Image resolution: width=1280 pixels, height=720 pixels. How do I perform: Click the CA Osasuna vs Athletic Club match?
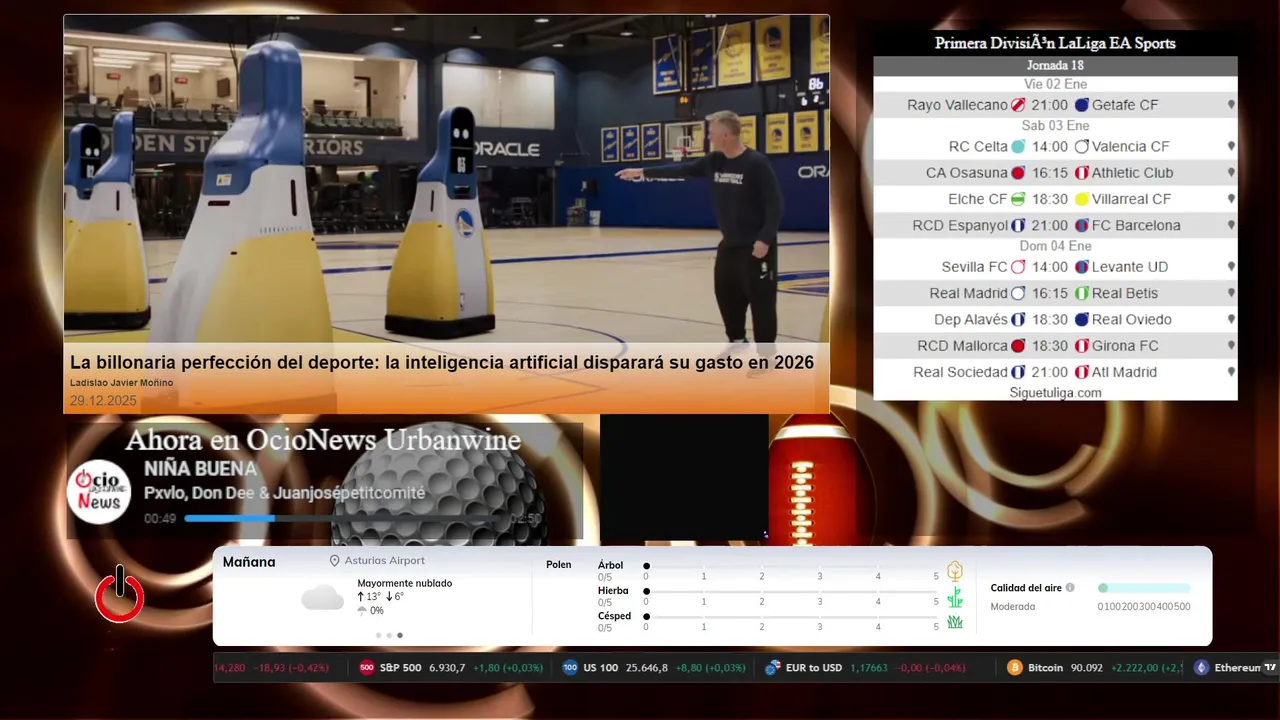click(x=1055, y=172)
